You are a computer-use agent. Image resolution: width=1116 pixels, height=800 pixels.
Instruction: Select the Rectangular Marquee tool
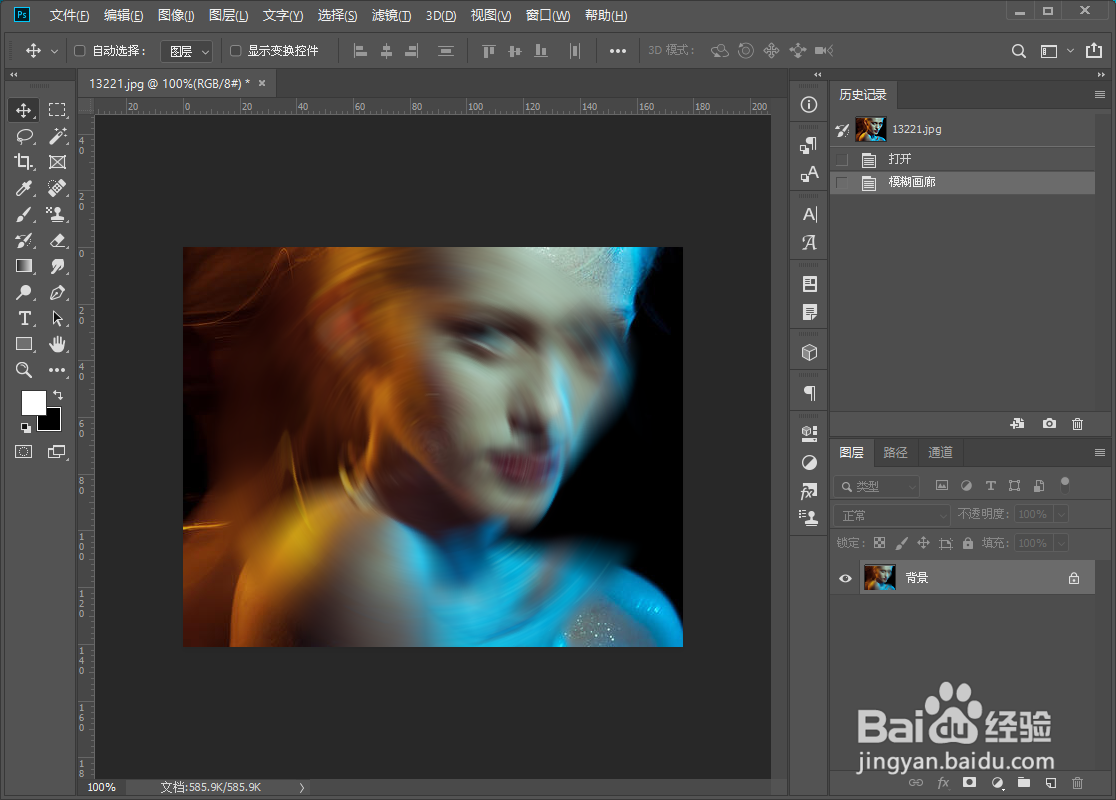(x=57, y=110)
